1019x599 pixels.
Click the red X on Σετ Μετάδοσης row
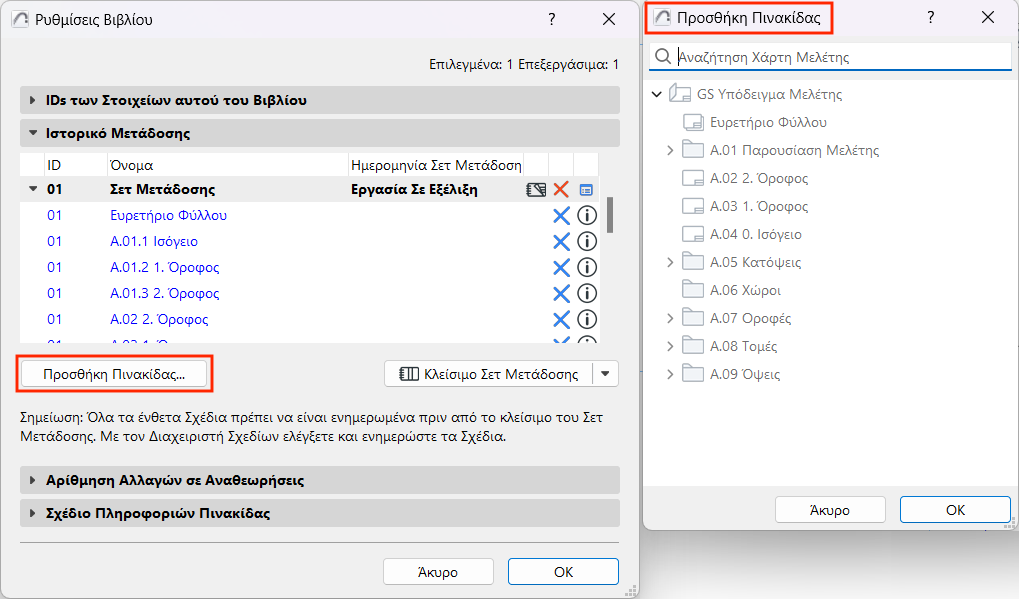pos(561,189)
